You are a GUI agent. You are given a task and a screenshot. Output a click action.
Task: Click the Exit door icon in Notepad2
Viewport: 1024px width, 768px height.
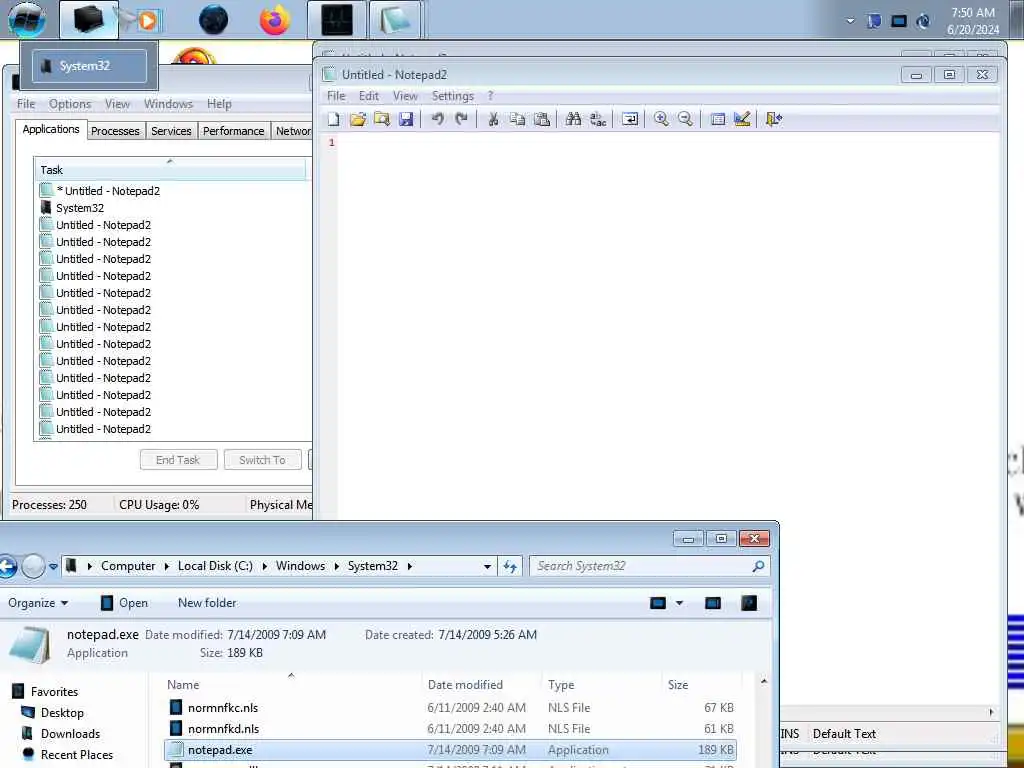tap(773, 119)
